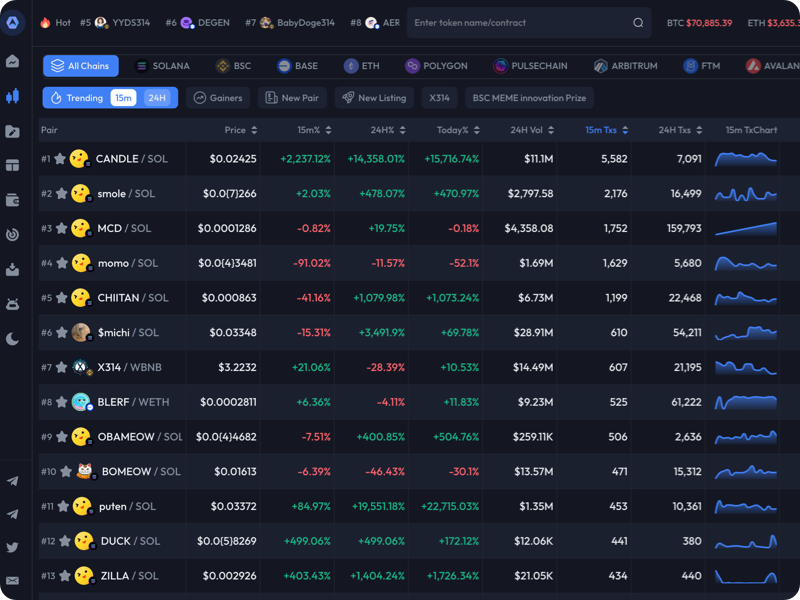Image resolution: width=800 pixels, height=600 pixels.
Task: Star the BLERF / WETH pair
Action: pyautogui.click(x=61, y=402)
